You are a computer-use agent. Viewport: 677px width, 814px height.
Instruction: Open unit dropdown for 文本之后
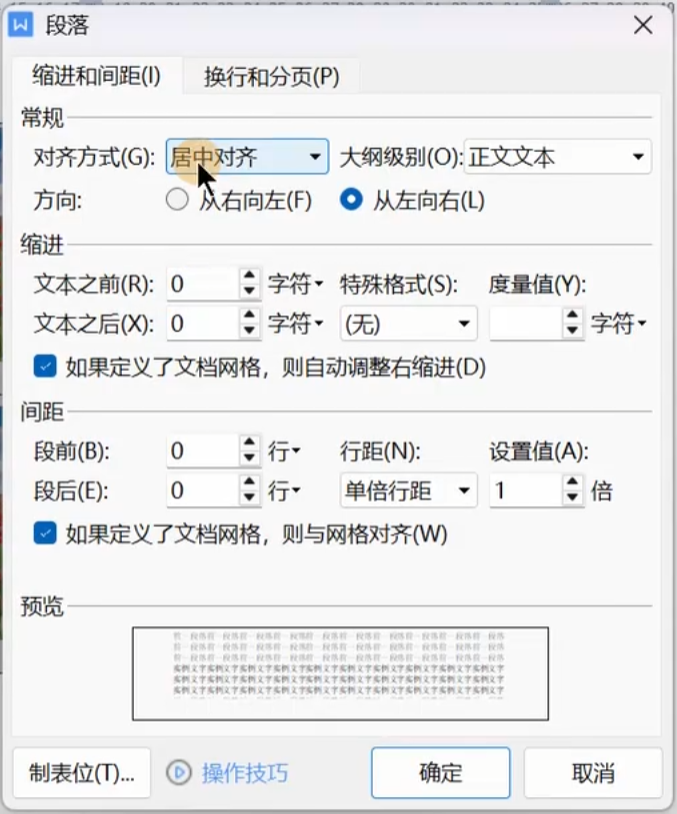tap(295, 323)
